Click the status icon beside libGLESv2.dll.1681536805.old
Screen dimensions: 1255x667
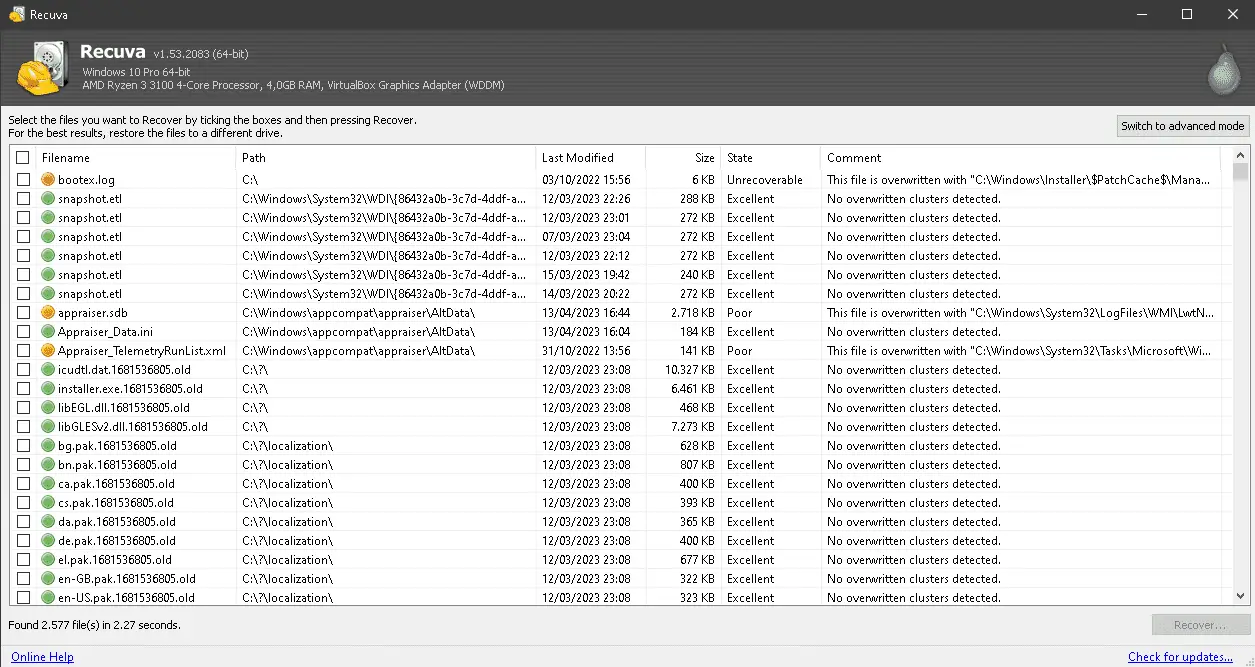click(x=48, y=427)
